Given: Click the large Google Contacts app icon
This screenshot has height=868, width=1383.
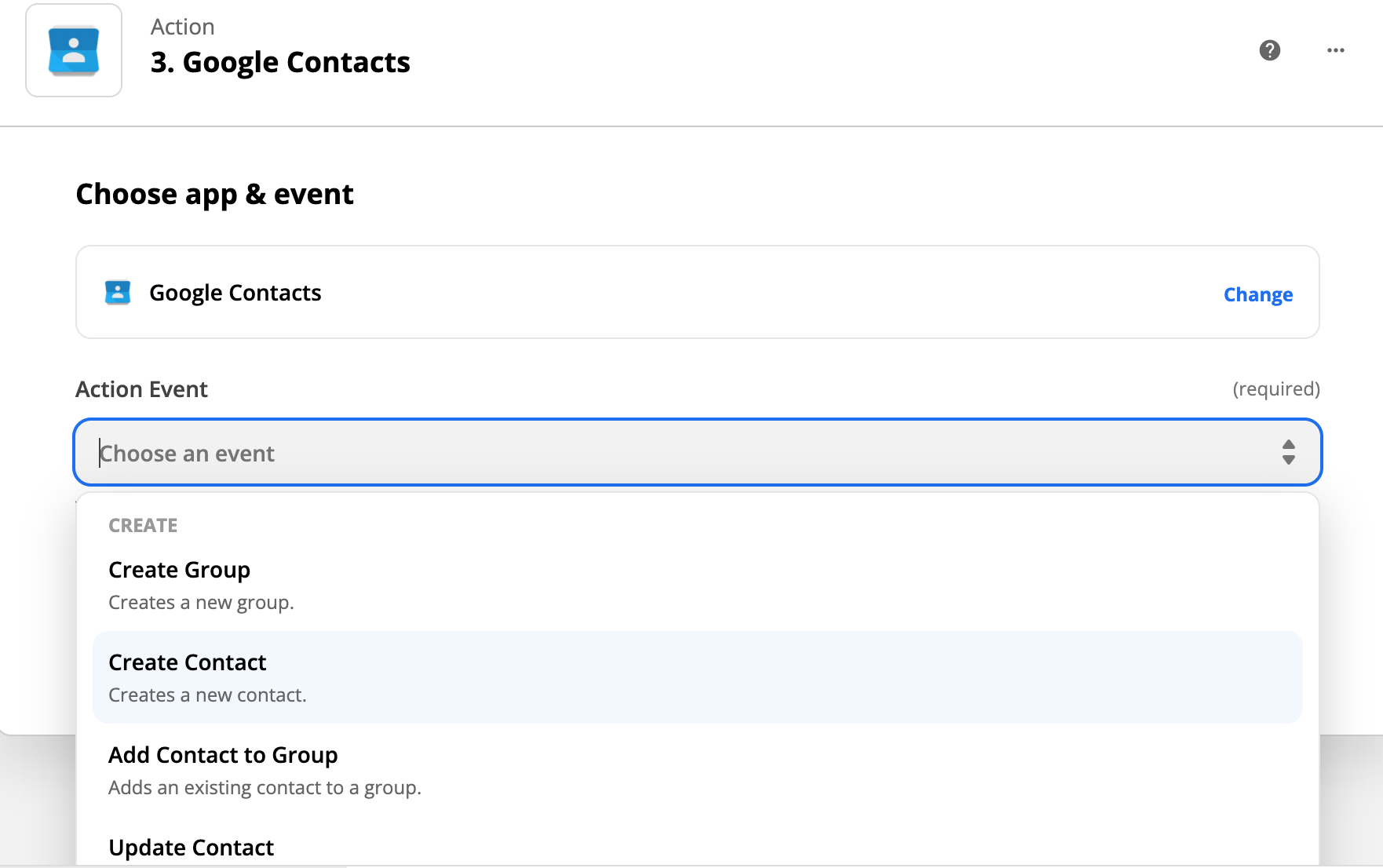Looking at the screenshot, I should pos(74,50).
